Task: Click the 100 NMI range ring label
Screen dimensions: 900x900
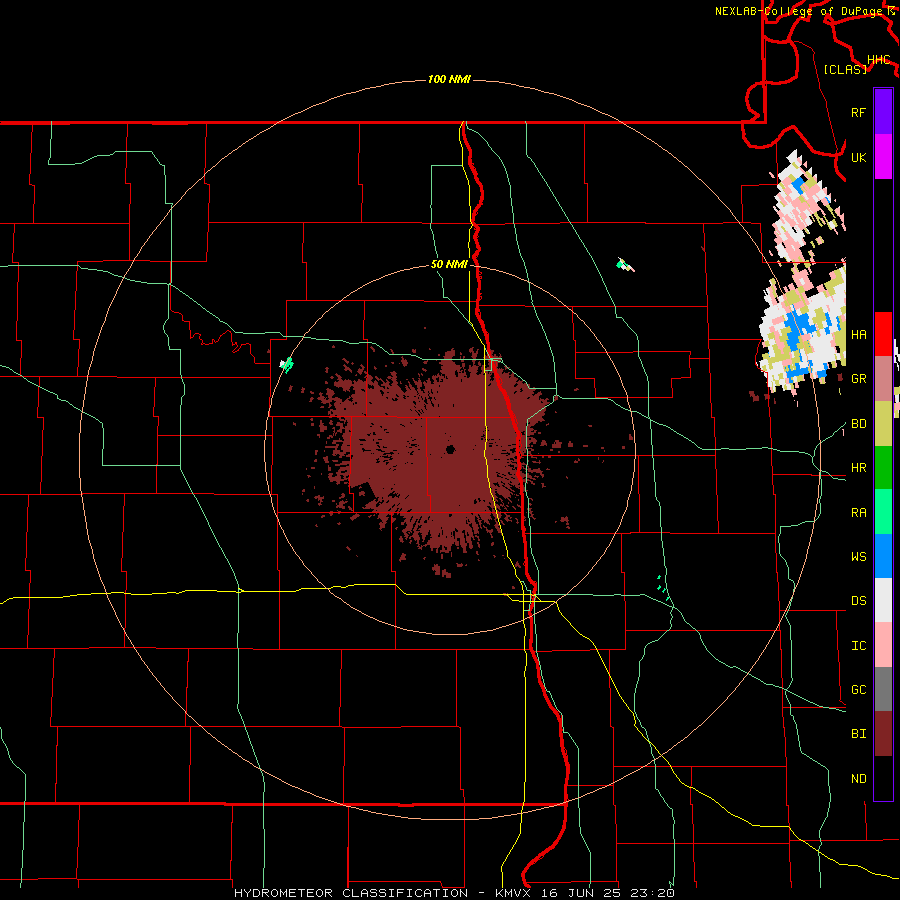Action: tap(449, 79)
